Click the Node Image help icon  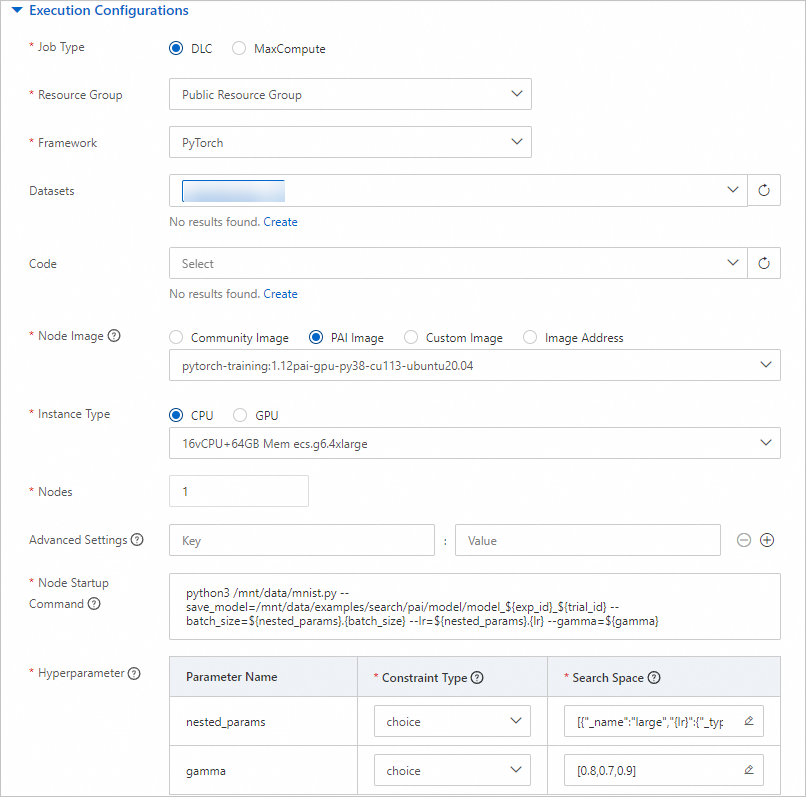point(114,336)
